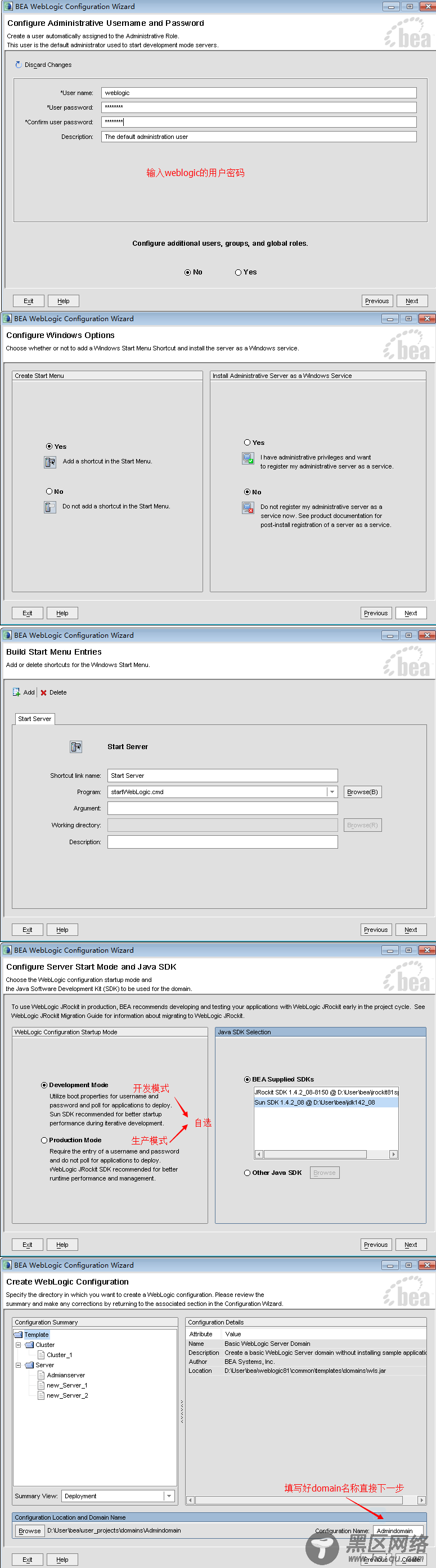Click the left scroll arrow under Configuration Details

191,1500
